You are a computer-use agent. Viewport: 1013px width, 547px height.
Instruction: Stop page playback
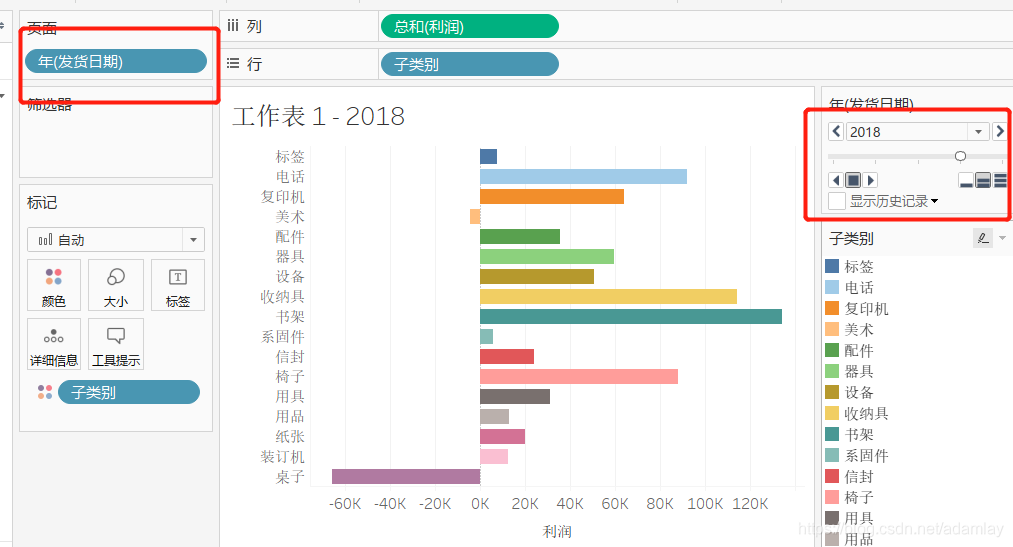click(x=853, y=180)
